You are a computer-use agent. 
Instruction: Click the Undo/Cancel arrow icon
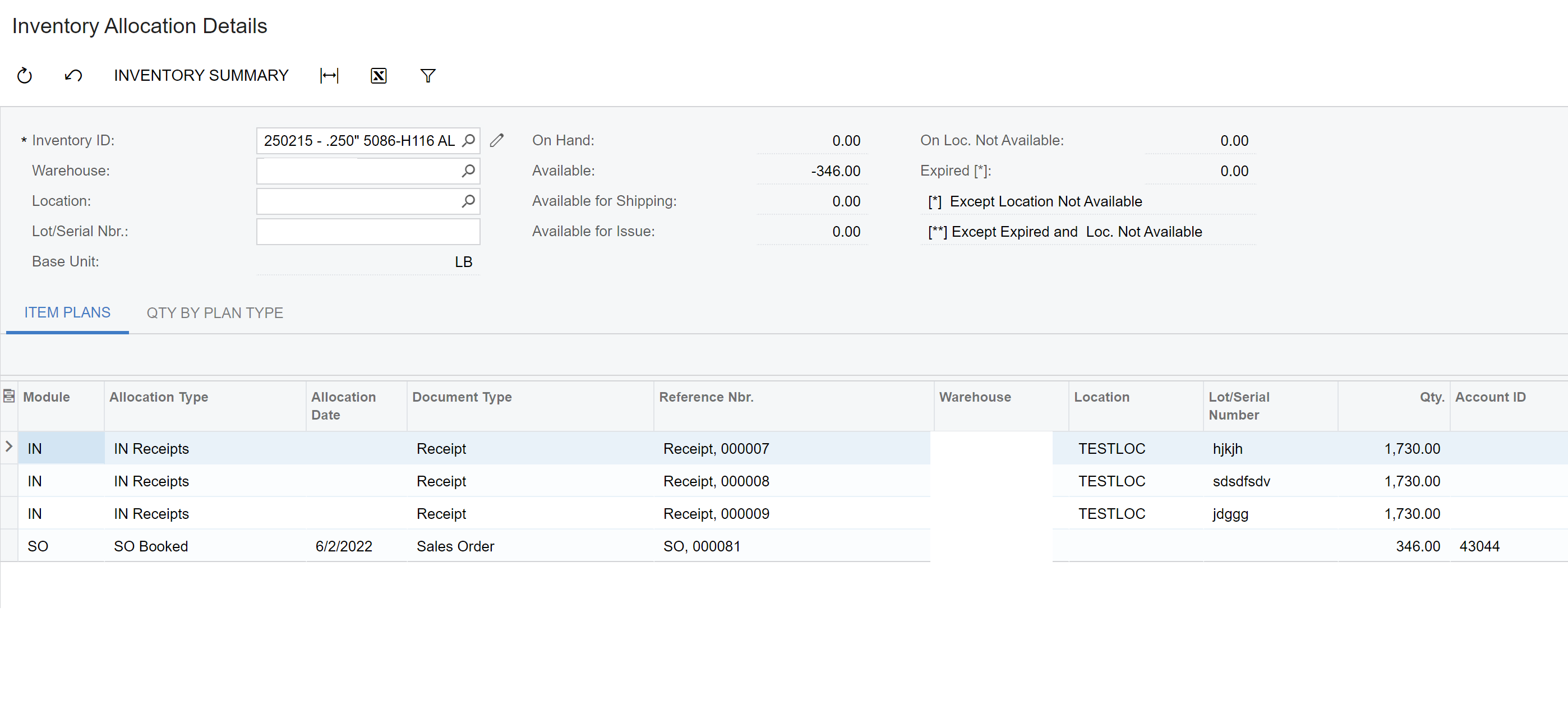tap(73, 76)
